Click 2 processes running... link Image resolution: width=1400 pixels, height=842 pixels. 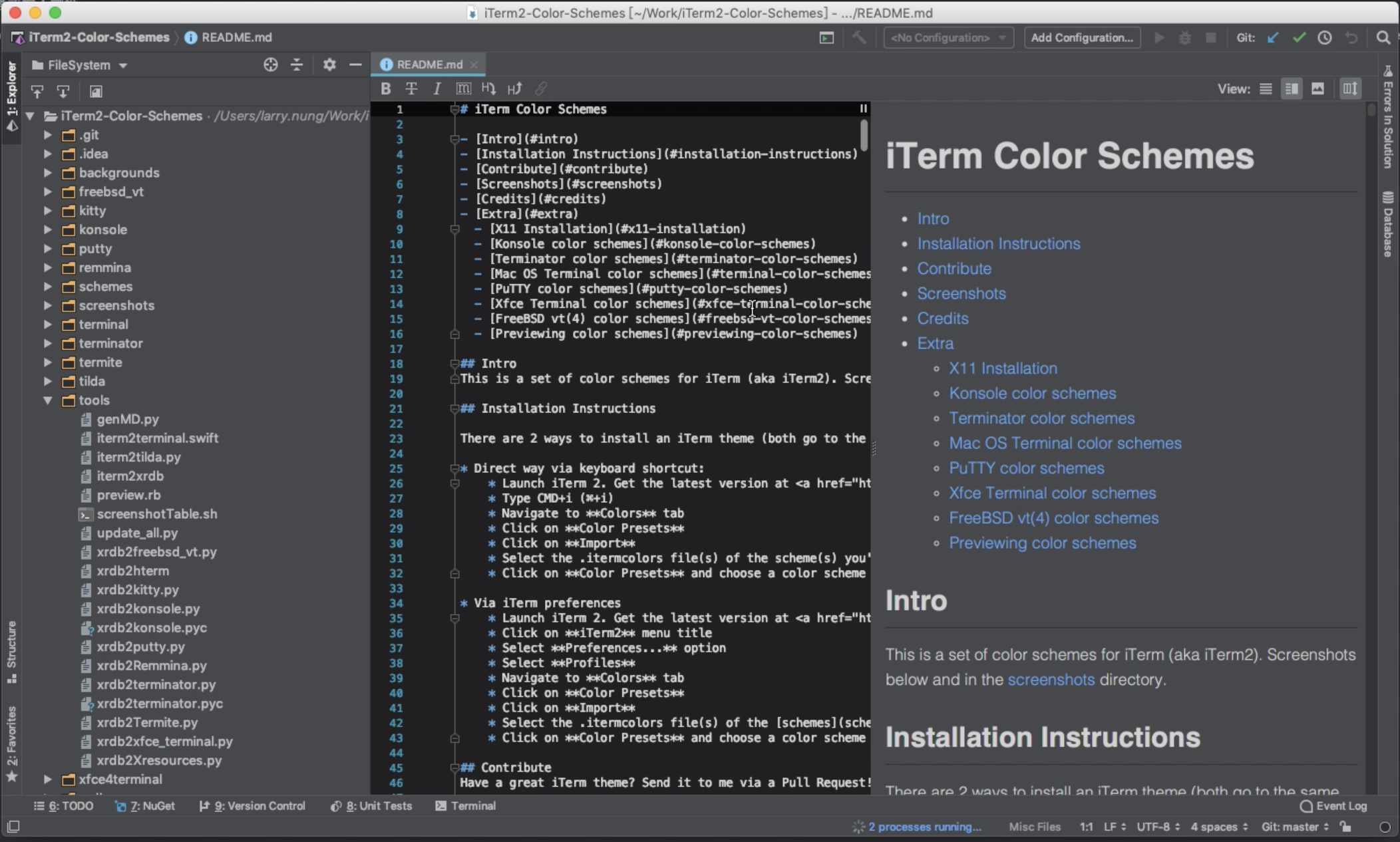[x=924, y=827]
